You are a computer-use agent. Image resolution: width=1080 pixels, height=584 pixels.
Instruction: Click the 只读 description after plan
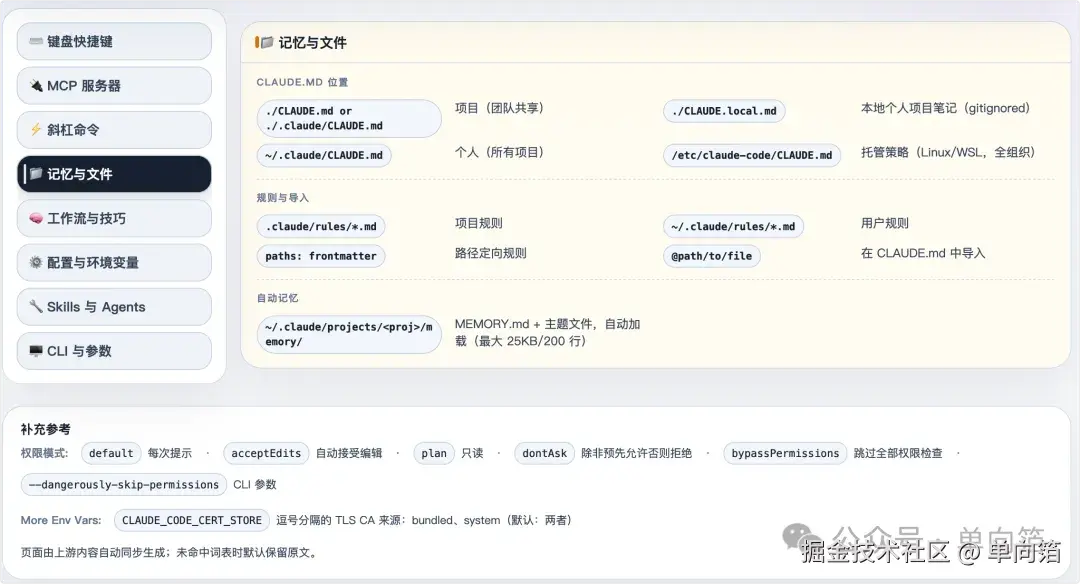(472, 453)
